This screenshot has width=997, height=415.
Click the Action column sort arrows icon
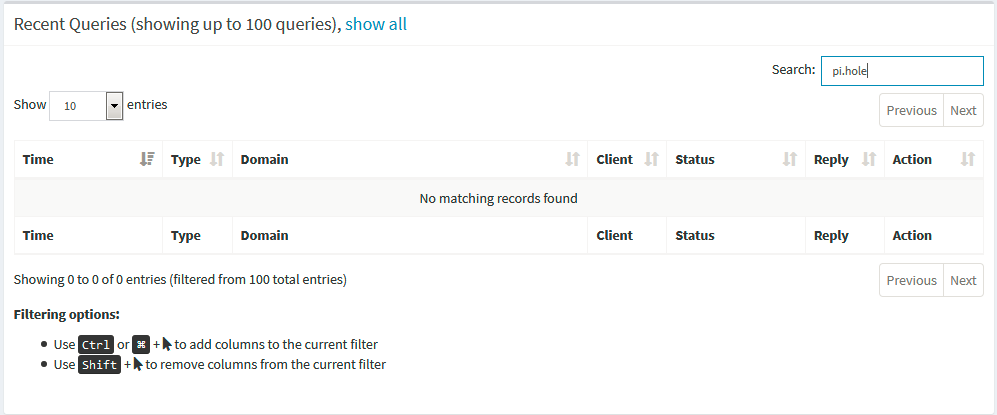point(968,159)
